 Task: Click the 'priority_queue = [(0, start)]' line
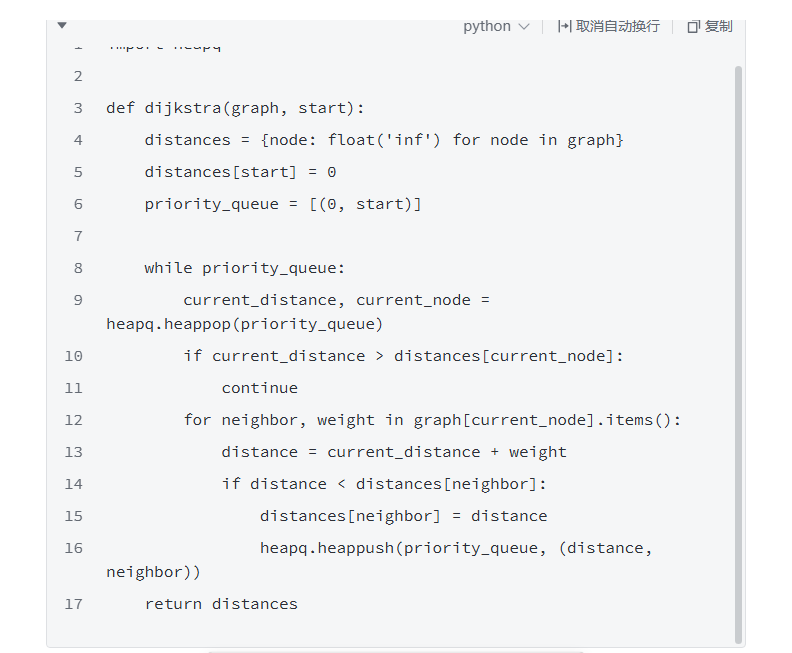click(283, 204)
